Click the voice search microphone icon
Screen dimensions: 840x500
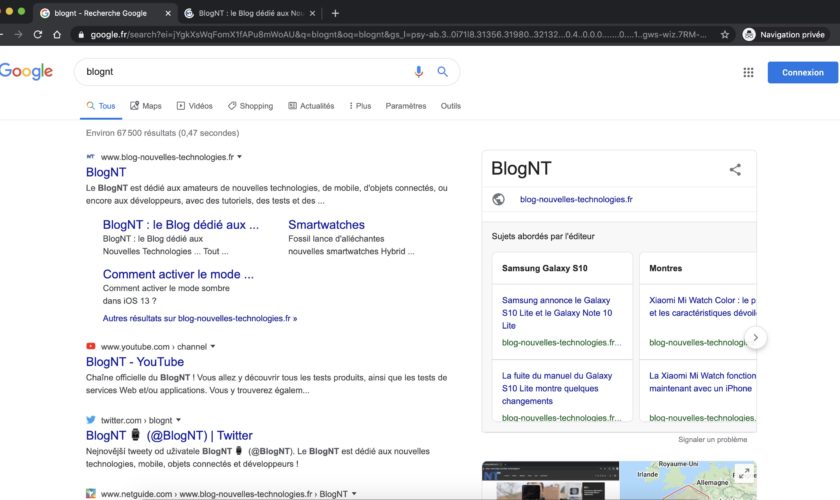[x=419, y=72]
